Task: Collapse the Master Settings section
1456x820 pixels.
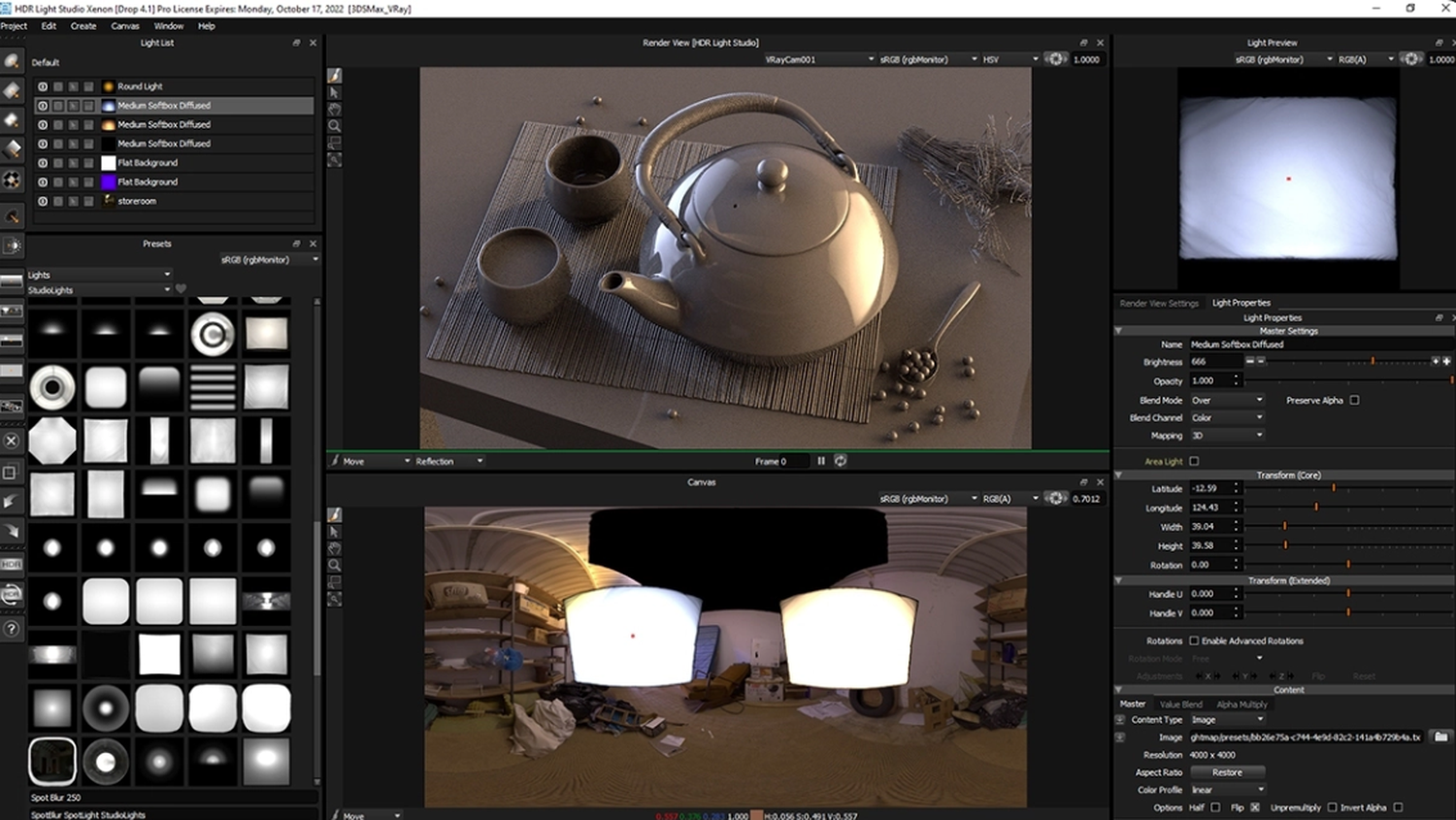Action: tap(1118, 330)
